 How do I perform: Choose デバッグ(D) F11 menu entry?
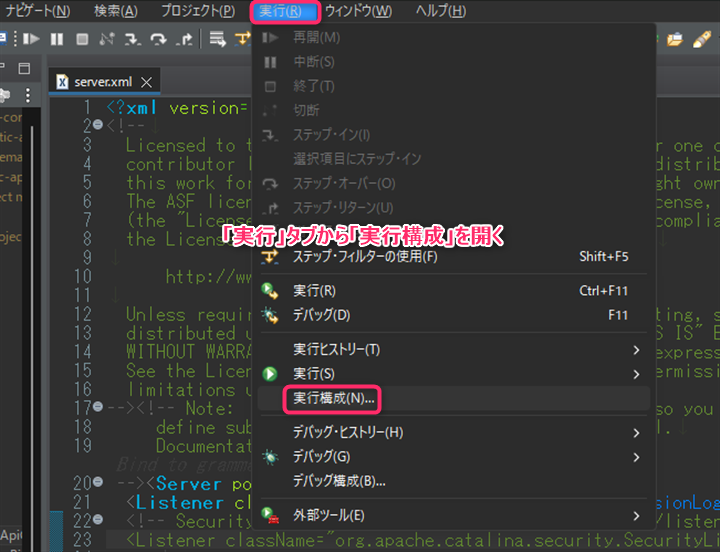(454, 315)
